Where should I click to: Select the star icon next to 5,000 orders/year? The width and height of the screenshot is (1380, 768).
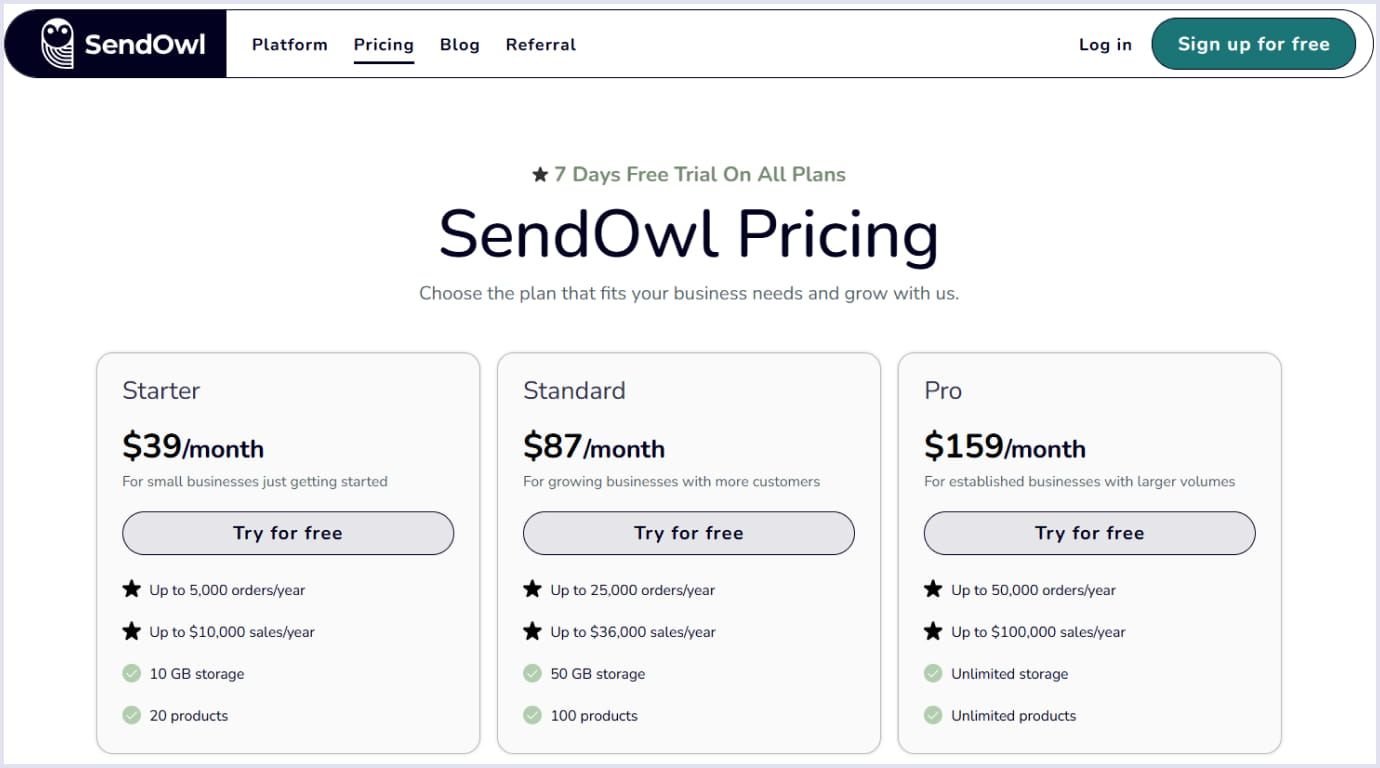point(132,589)
